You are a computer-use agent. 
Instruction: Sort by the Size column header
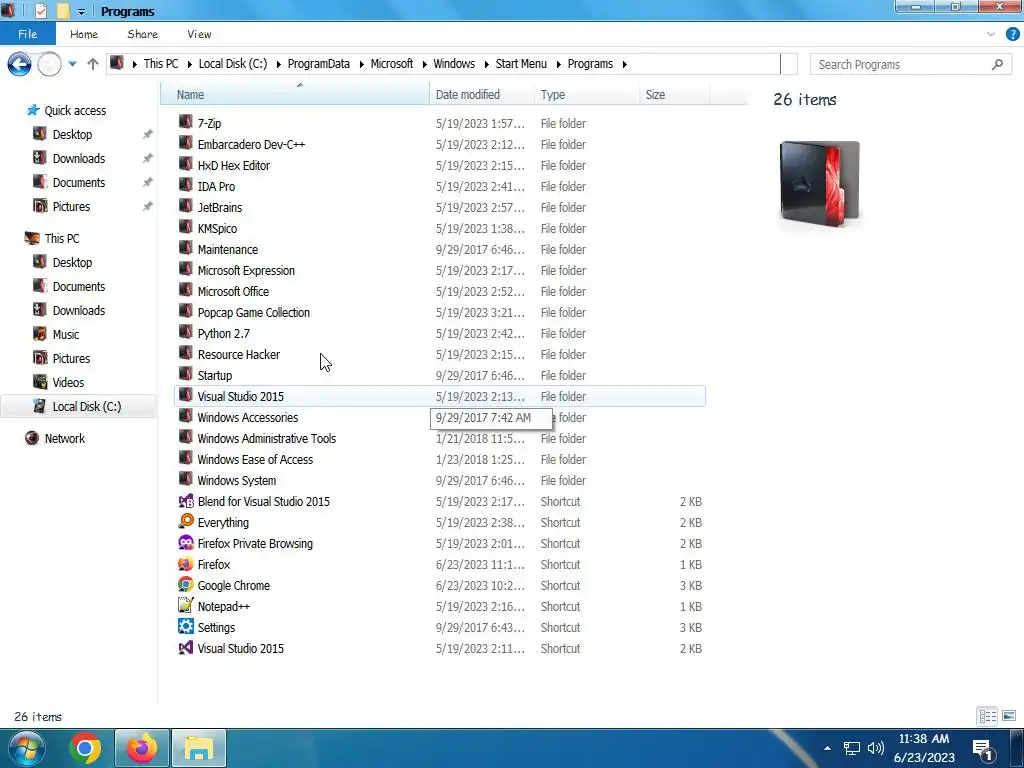pos(674,94)
